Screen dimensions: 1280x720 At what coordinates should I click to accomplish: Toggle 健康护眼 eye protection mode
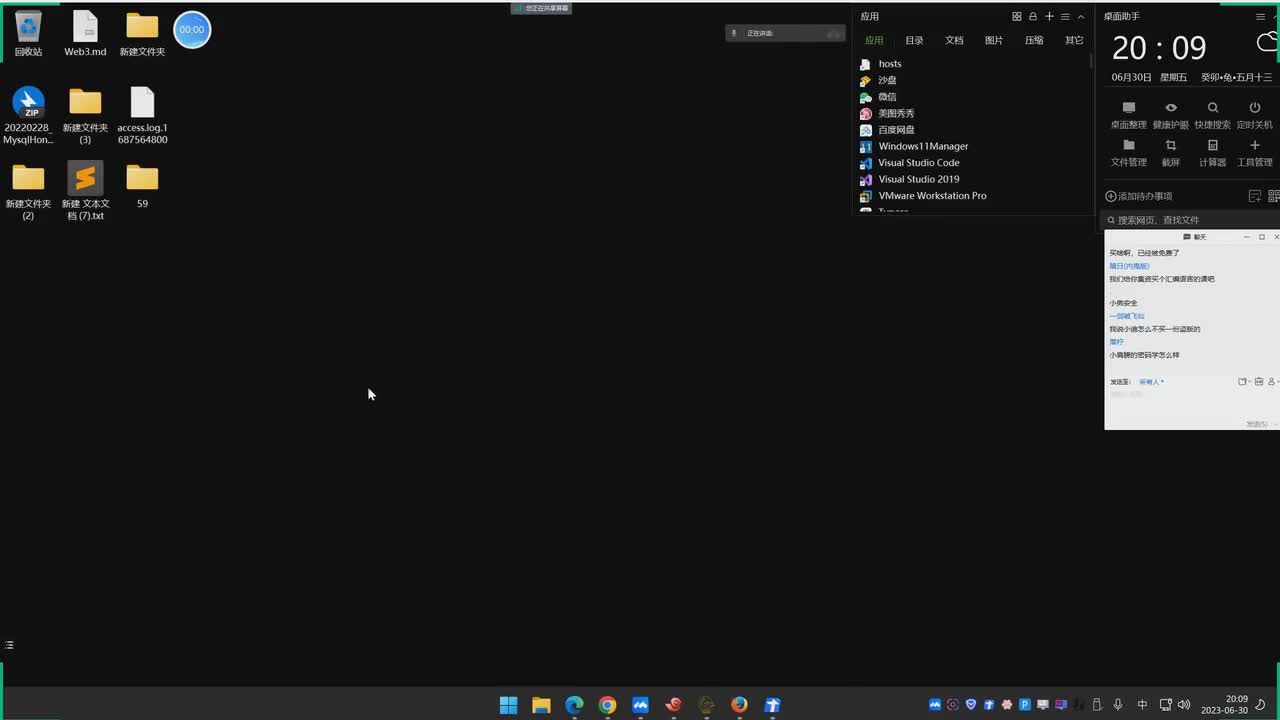click(x=1171, y=116)
